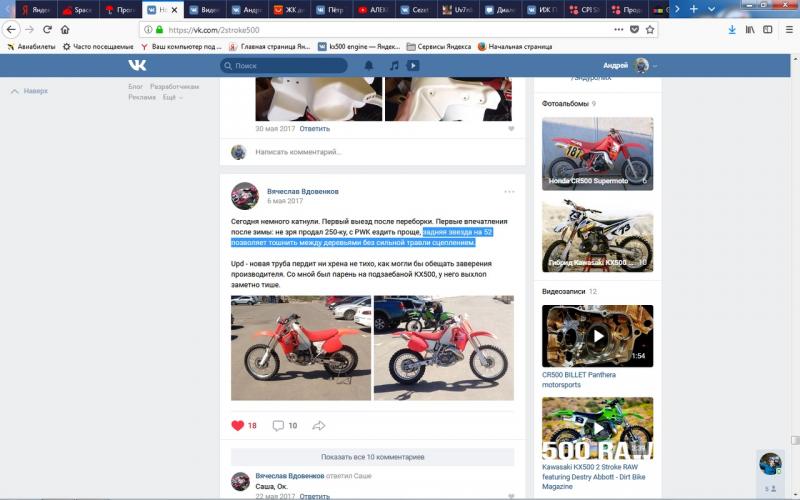Expand the Ещё footer menu
This screenshot has width=800, height=500.
point(172,97)
